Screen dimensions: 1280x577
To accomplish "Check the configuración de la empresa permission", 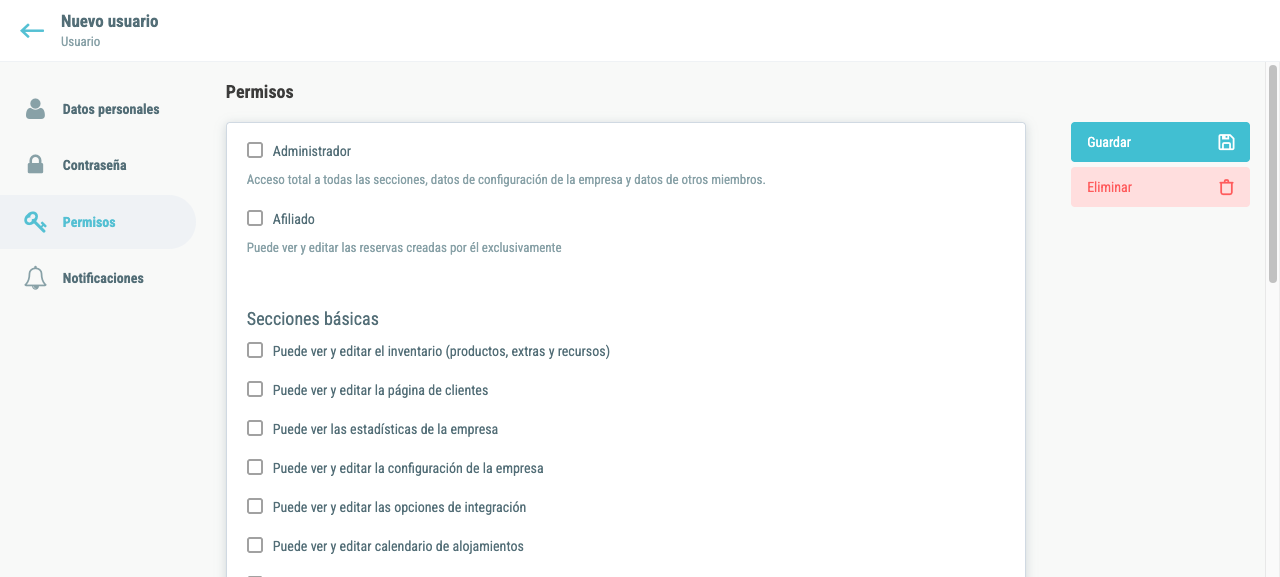I will (255, 467).
